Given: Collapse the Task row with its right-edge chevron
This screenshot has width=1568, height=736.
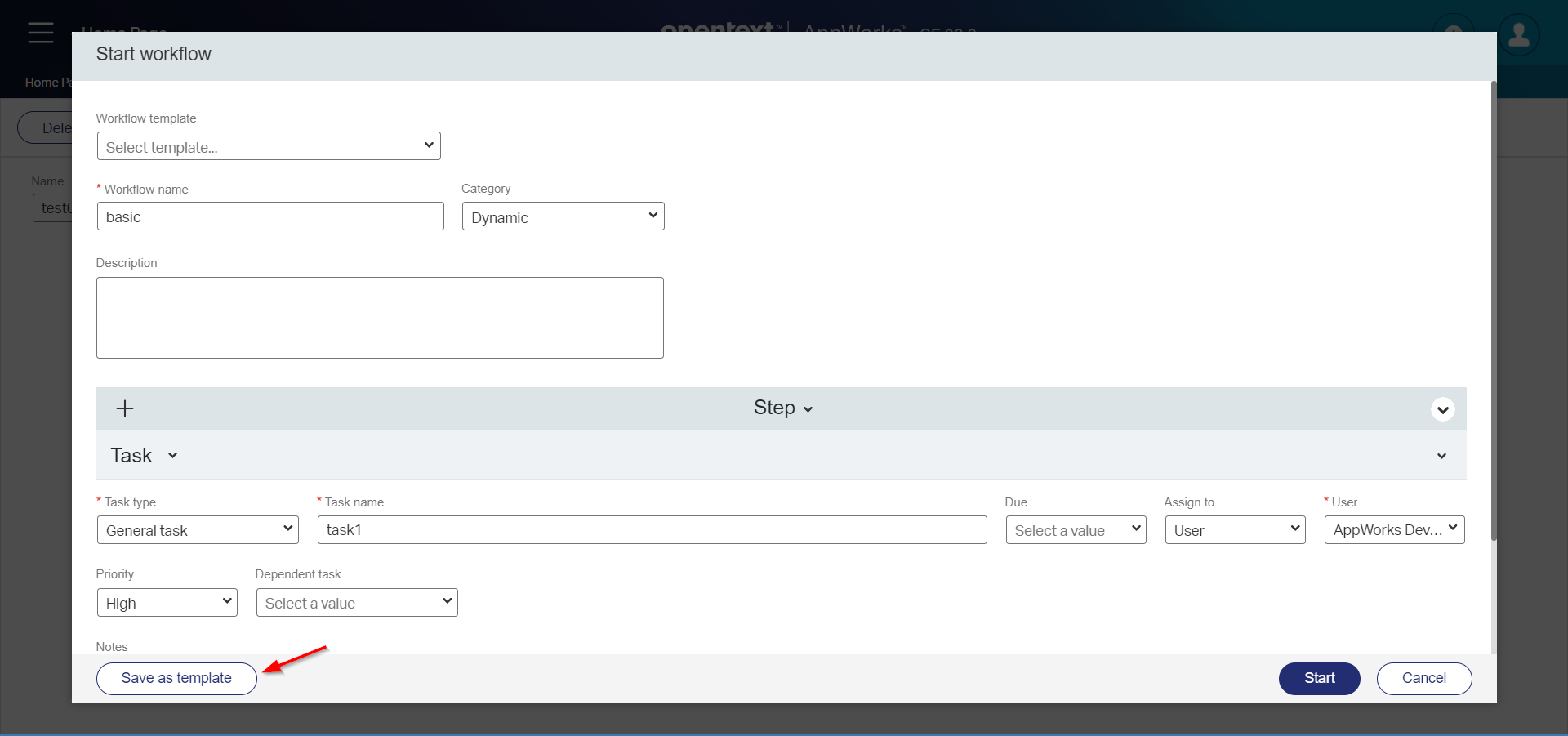Looking at the screenshot, I should pyautogui.click(x=1441, y=456).
